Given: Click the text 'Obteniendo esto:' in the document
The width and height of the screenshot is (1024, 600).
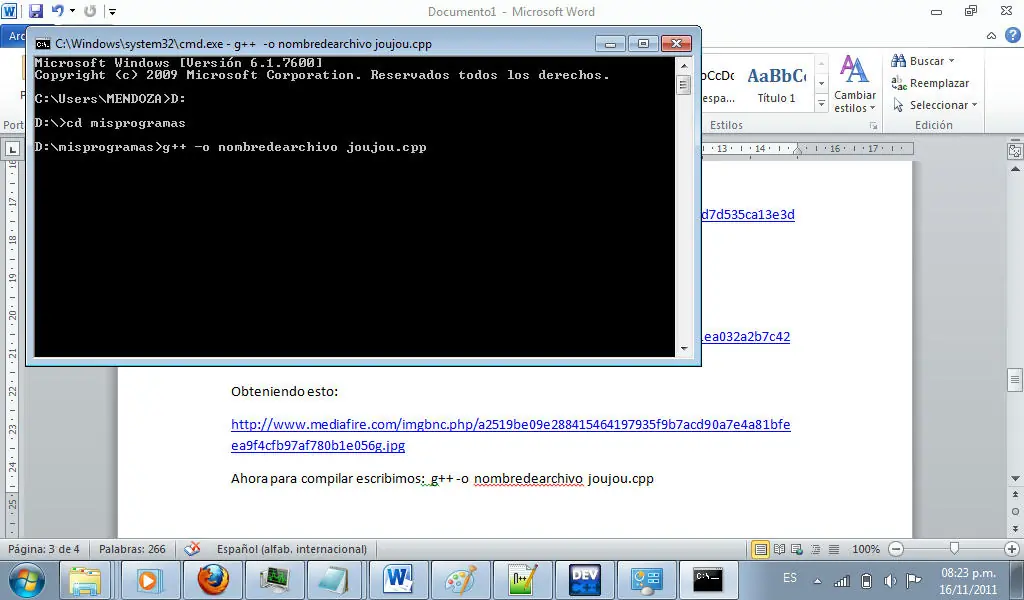Looking at the screenshot, I should (x=285, y=391).
